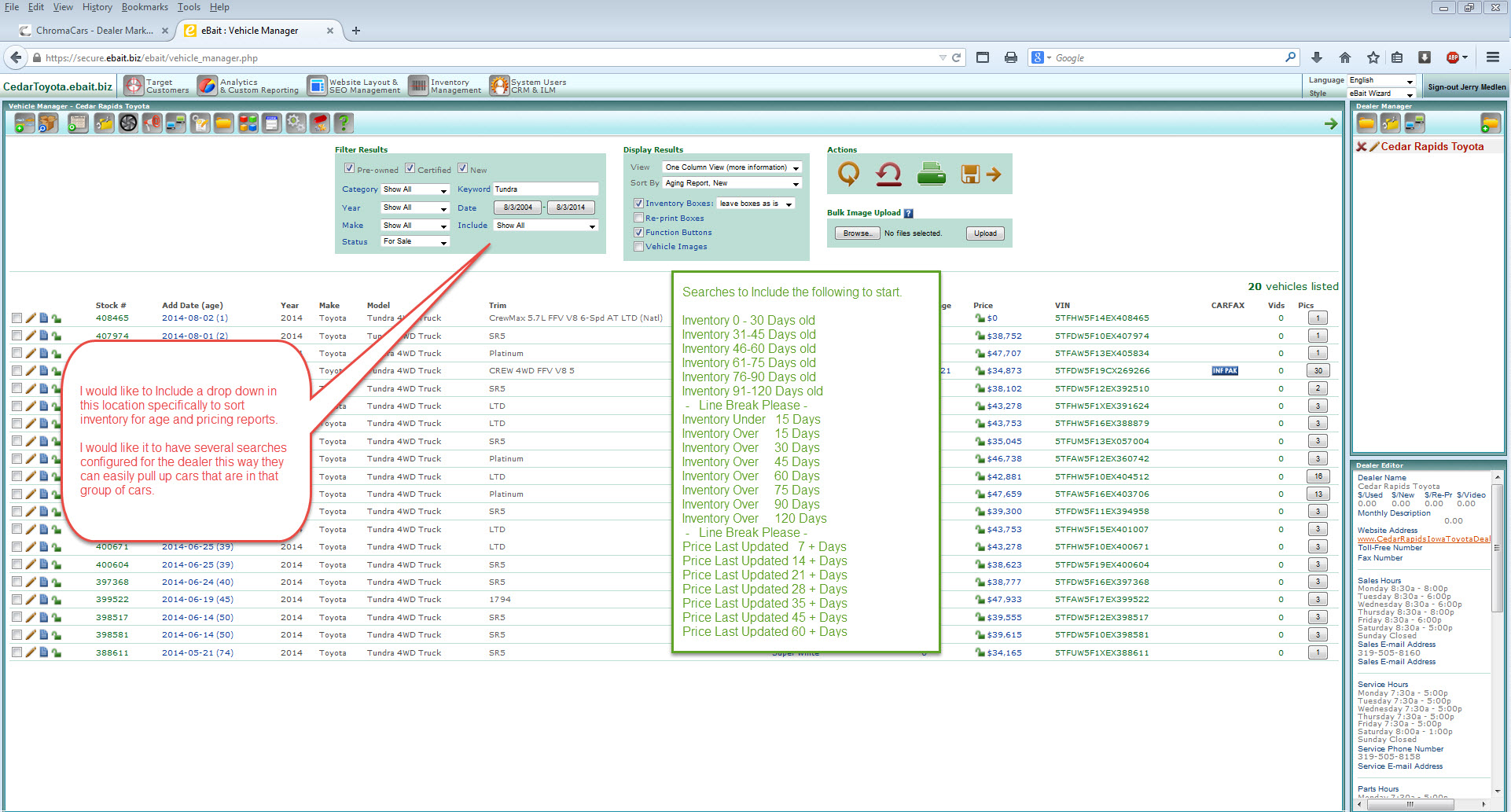Toggle the New filter checkbox
This screenshot has width=1511, height=812.
462,168
